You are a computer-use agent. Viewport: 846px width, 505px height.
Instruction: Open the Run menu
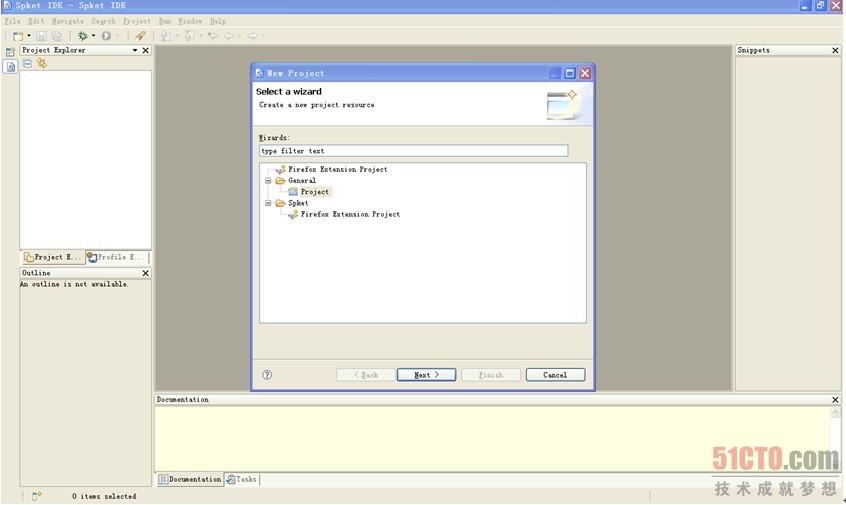point(165,21)
